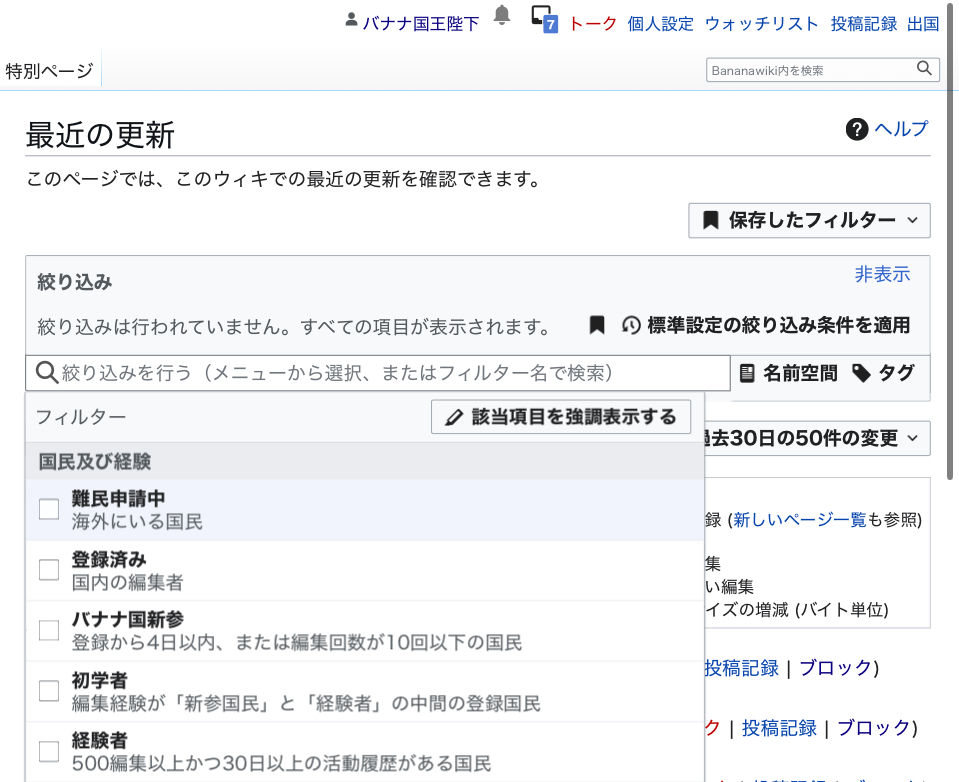
Task: Open the 新しいページ一覧 link
Action: 800,520
